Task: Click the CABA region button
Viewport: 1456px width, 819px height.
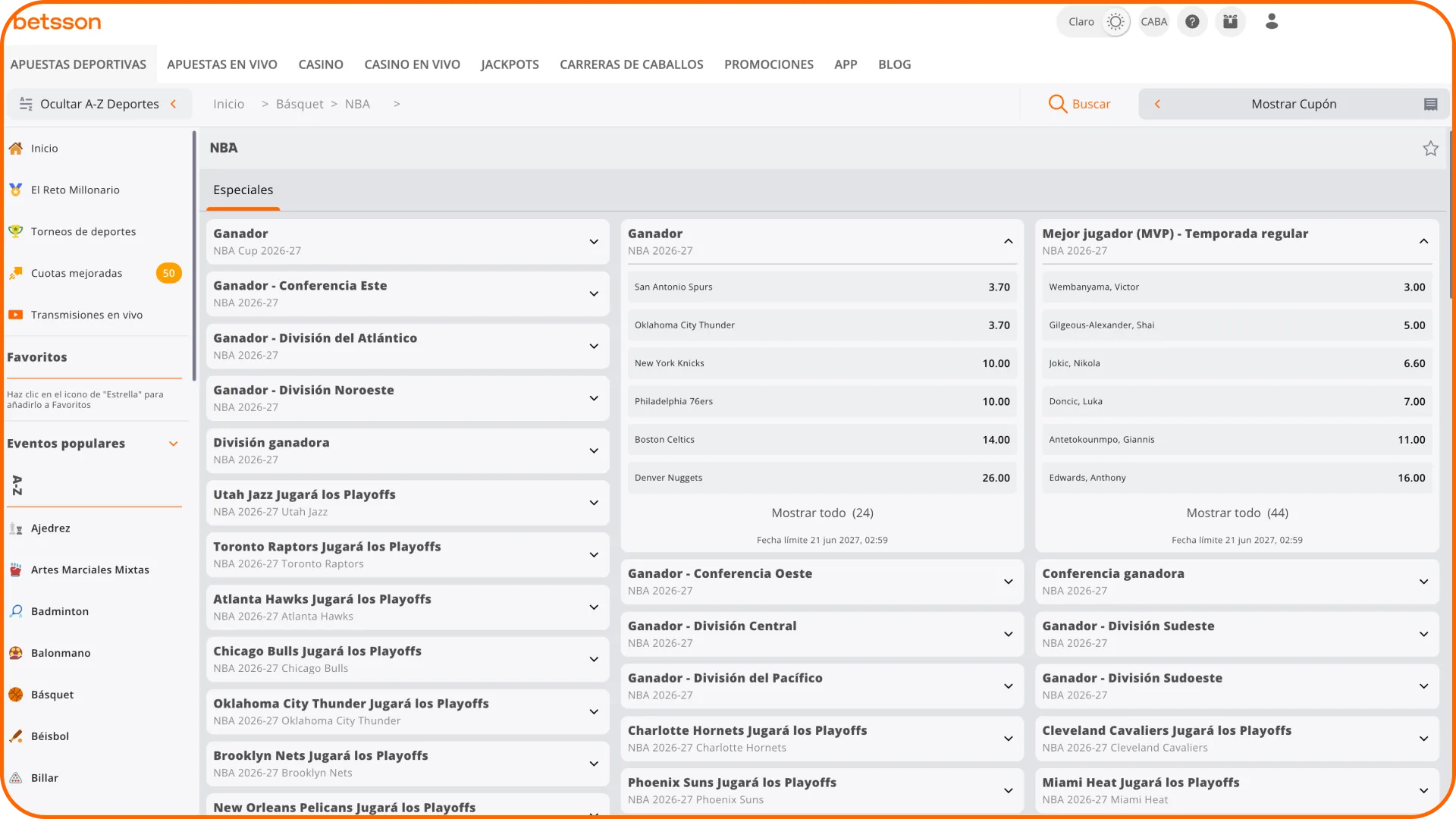Action: [x=1154, y=22]
